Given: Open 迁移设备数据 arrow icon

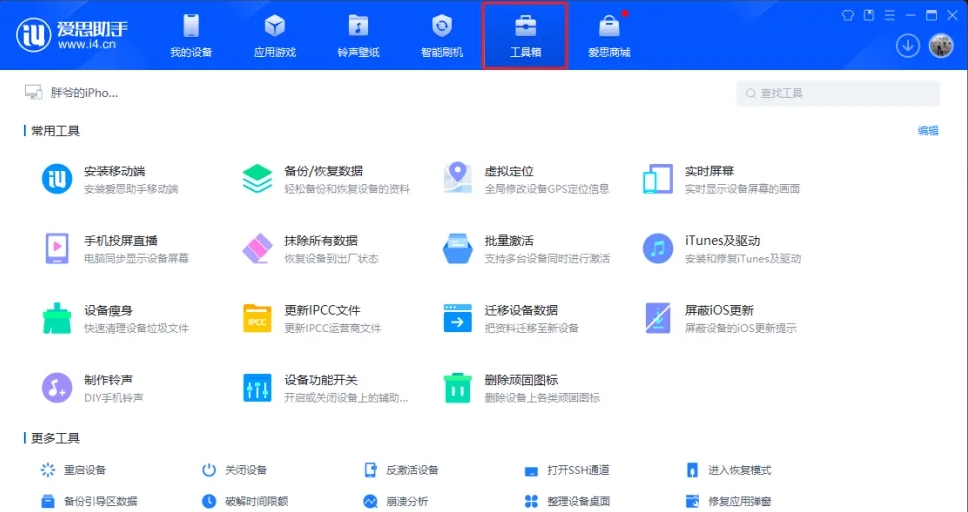Looking at the screenshot, I should click(457, 318).
